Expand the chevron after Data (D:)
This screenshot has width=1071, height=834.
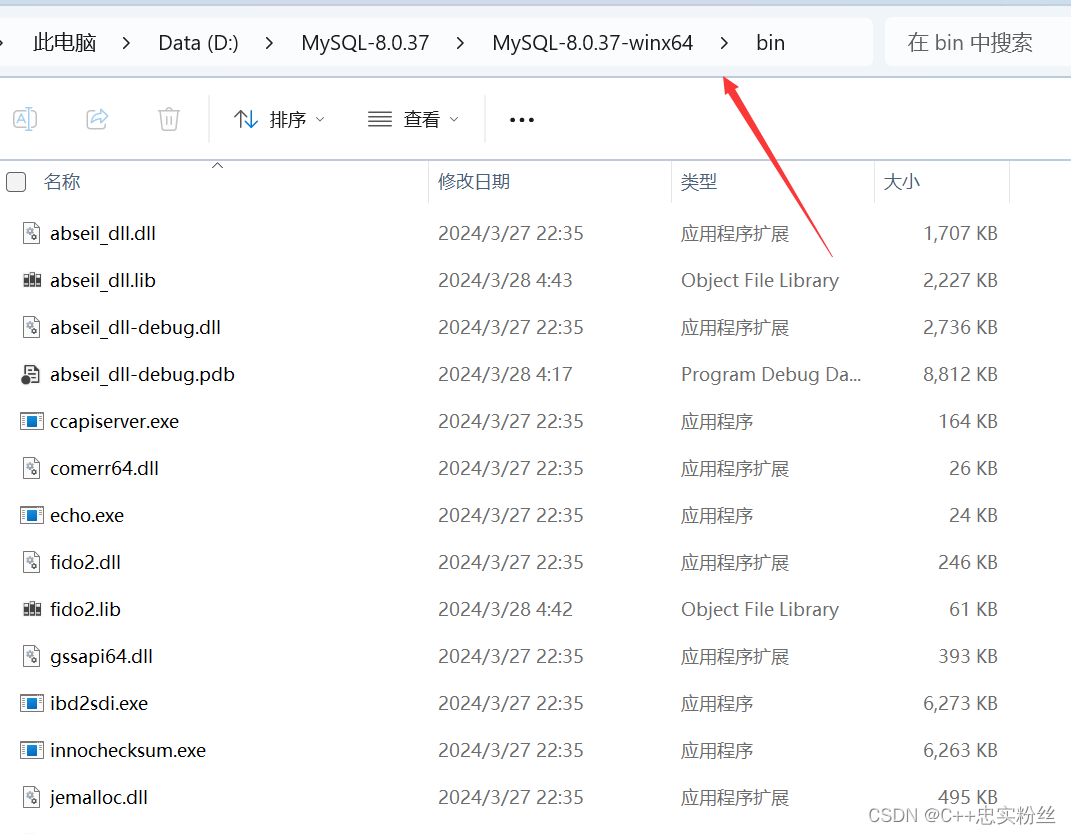coord(269,43)
